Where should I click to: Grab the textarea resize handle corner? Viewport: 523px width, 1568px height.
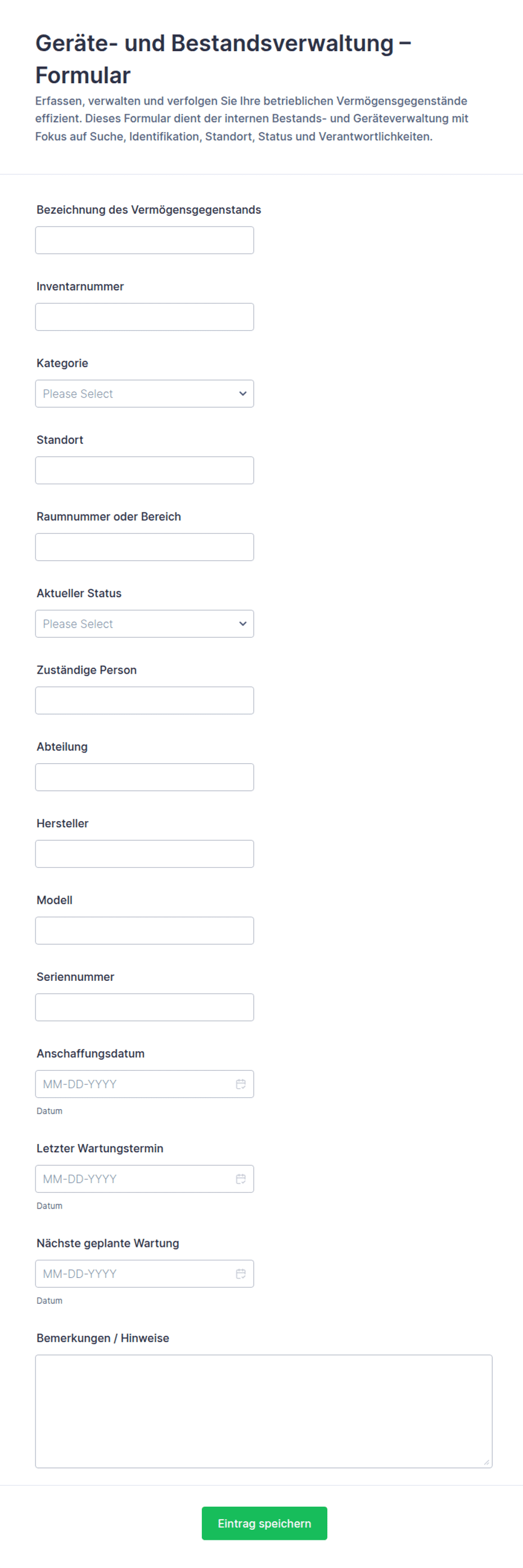(x=486, y=1463)
